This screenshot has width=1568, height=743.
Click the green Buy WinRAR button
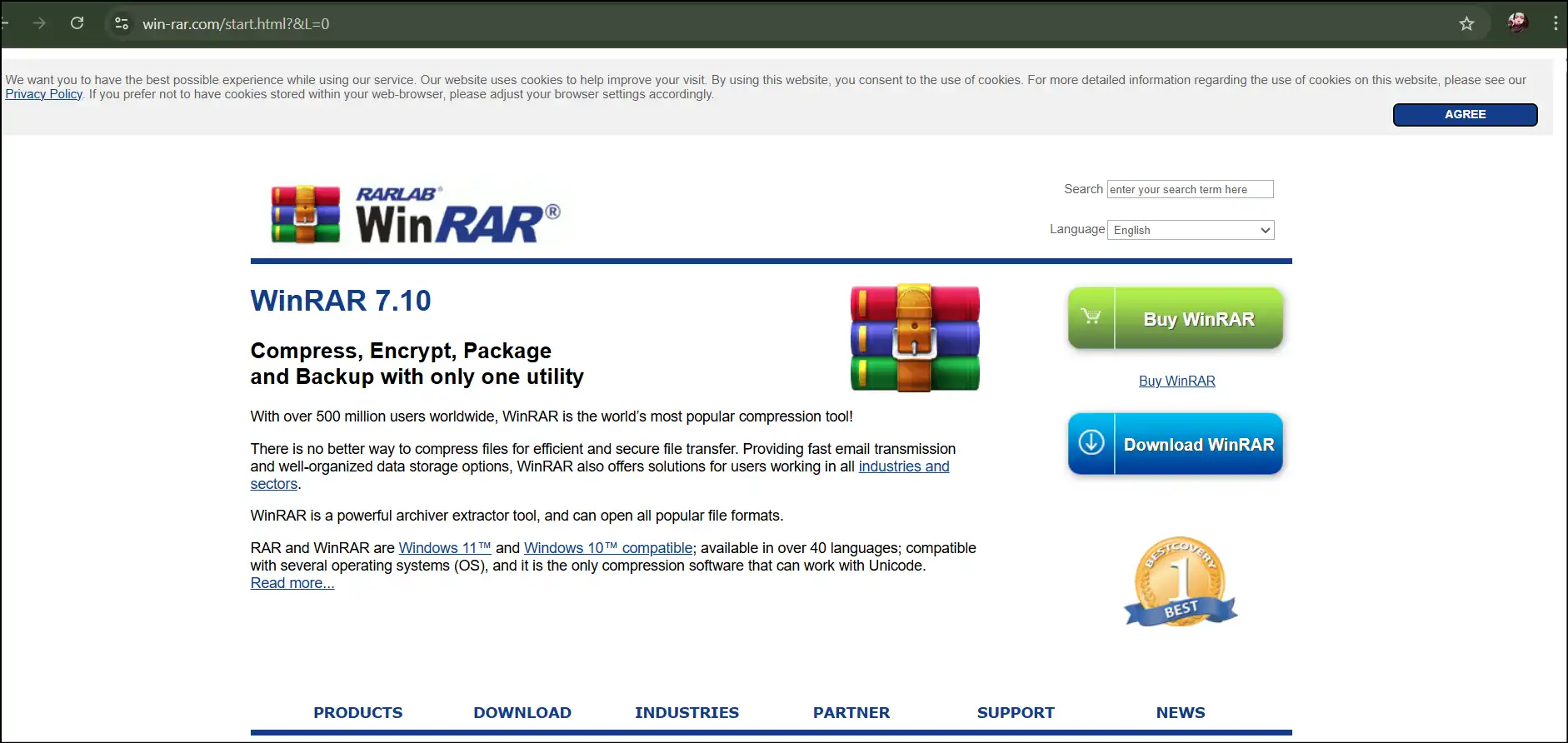tap(1175, 318)
